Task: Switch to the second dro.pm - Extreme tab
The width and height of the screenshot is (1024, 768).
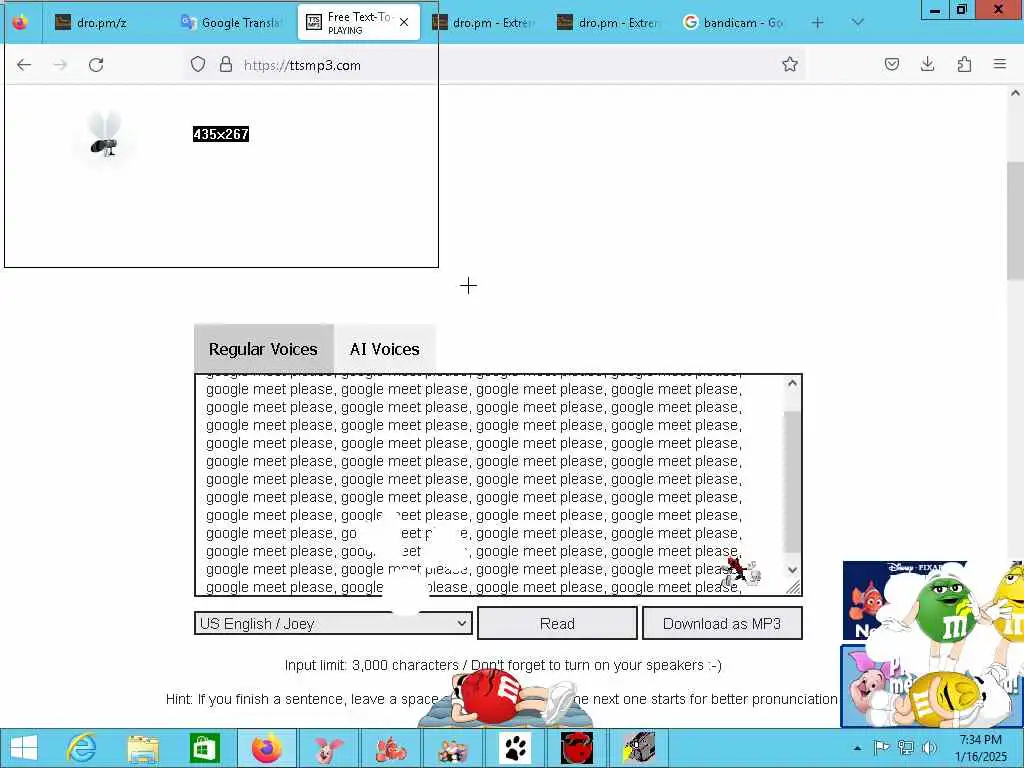Action: point(610,23)
